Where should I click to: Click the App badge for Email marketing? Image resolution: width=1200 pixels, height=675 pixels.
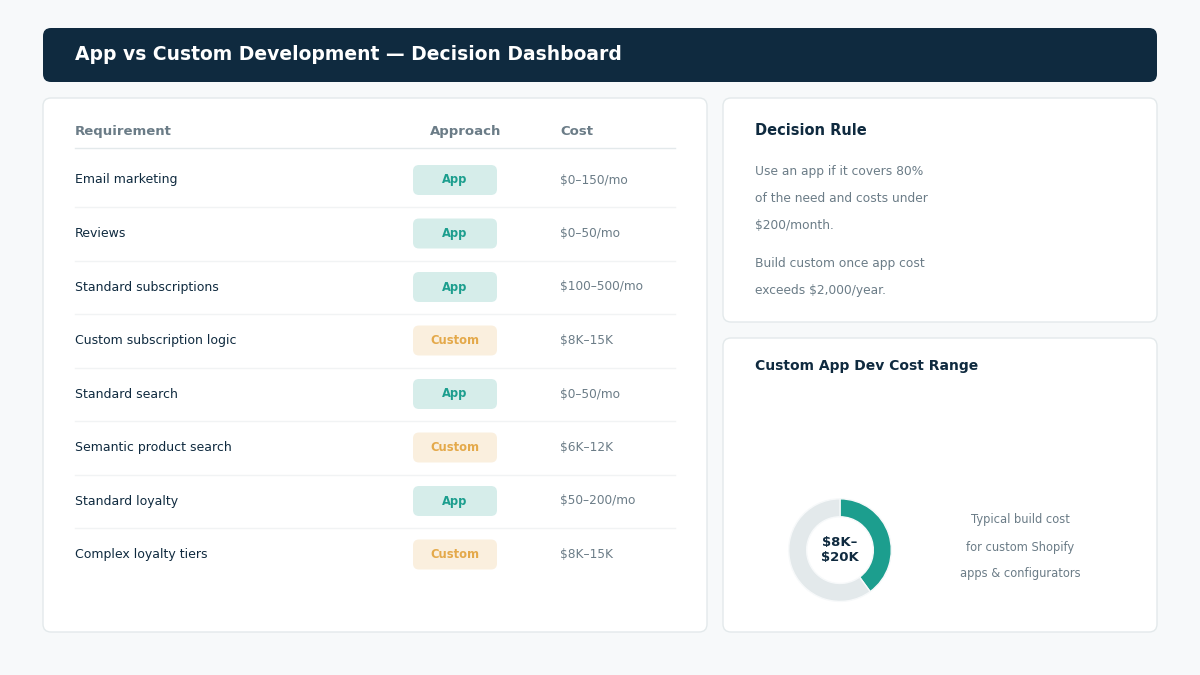(455, 180)
